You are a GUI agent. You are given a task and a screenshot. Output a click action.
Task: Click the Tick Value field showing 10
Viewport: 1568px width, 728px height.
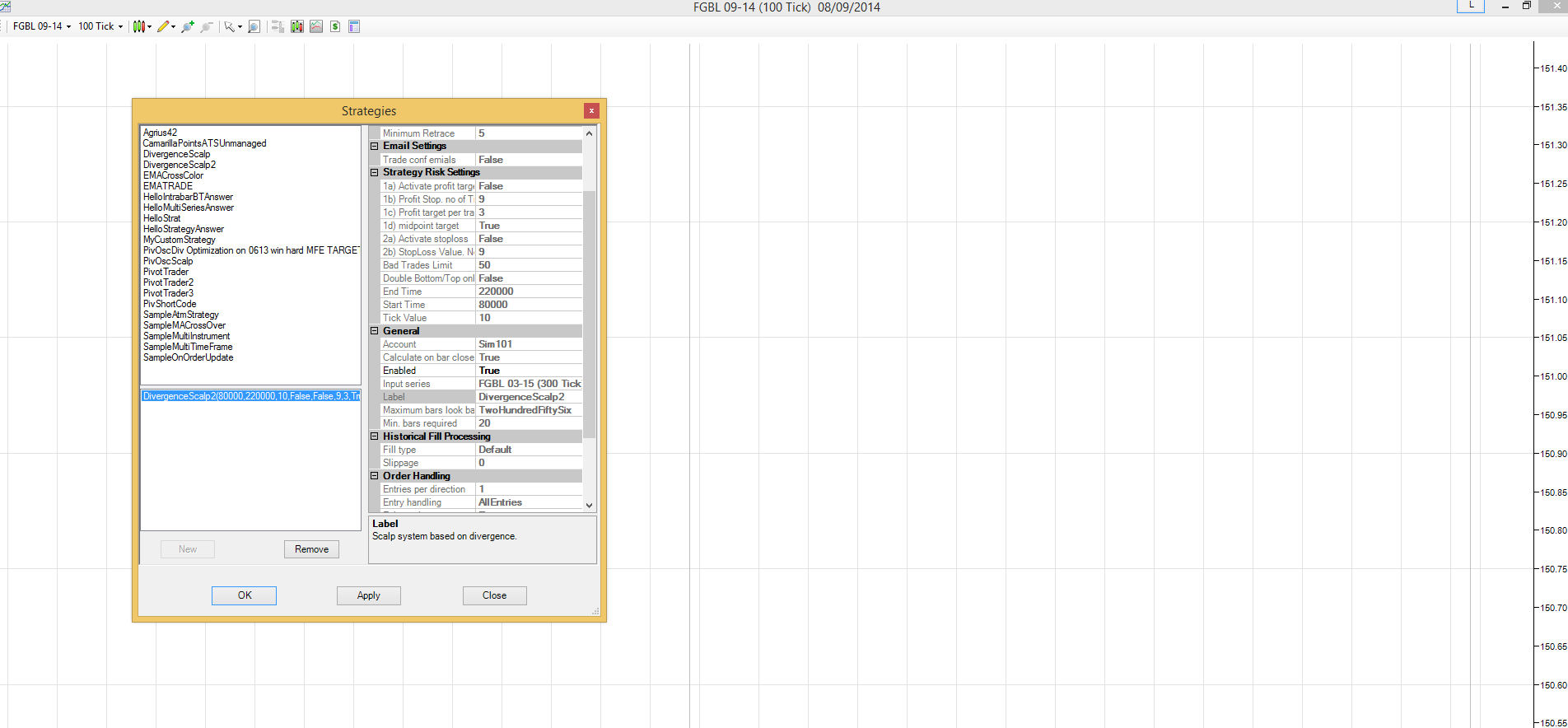529,318
